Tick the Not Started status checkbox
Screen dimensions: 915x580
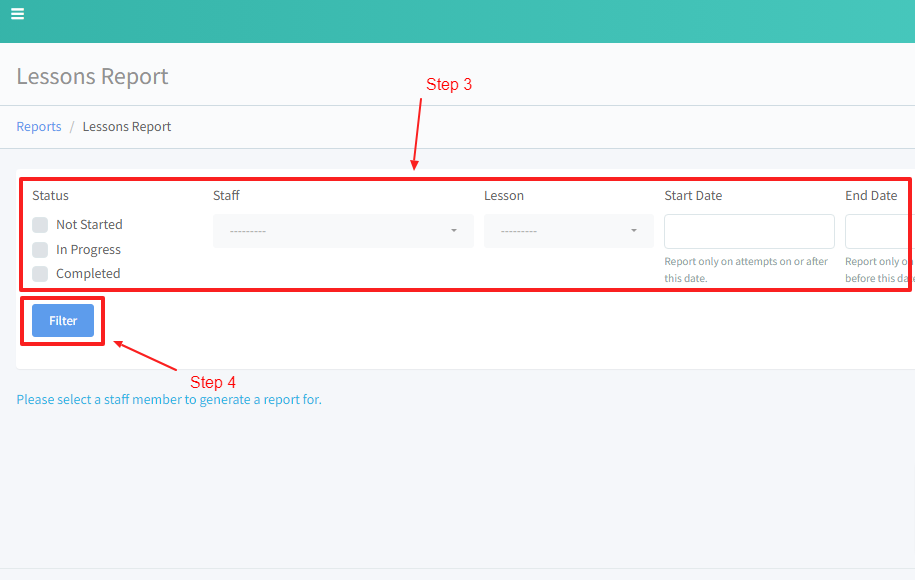point(40,225)
